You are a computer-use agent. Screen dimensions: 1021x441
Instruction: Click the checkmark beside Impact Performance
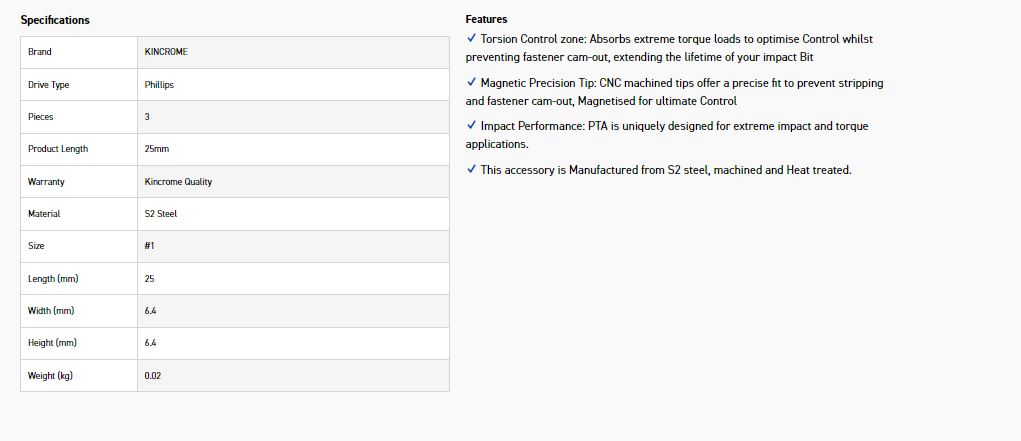pyautogui.click(x=471, y=126)
